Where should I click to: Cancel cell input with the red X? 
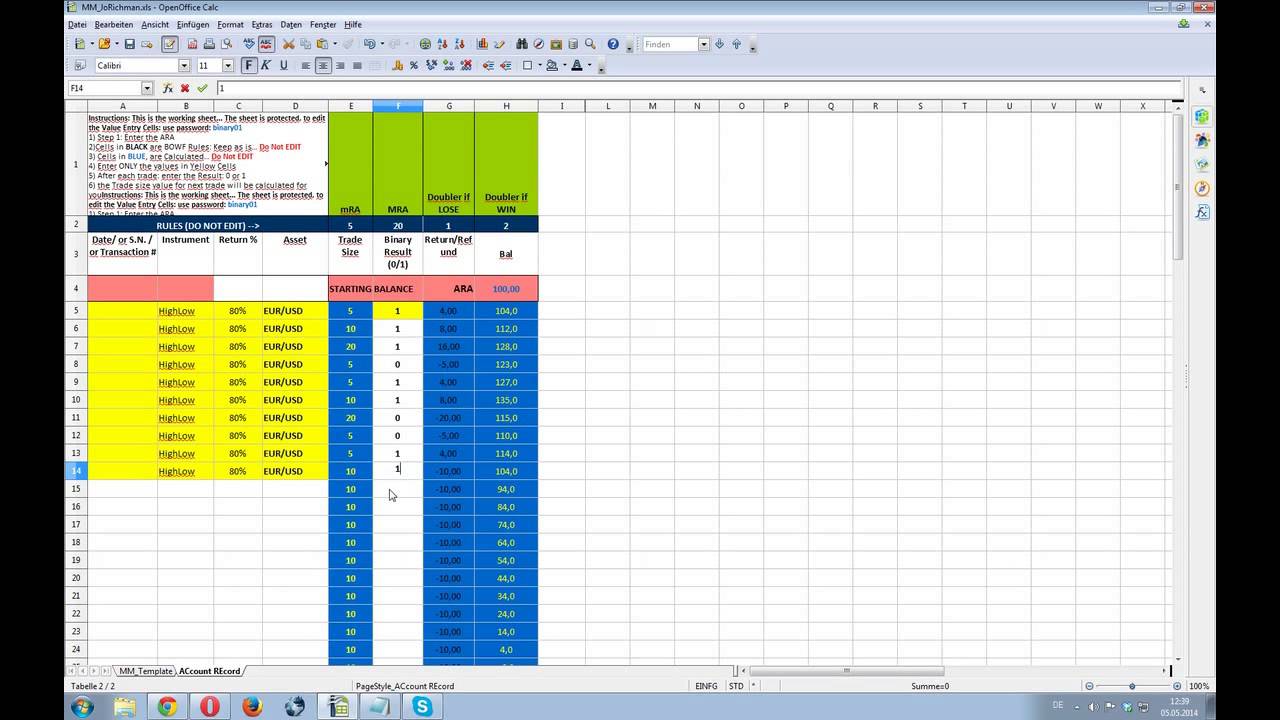click(185, 88)
